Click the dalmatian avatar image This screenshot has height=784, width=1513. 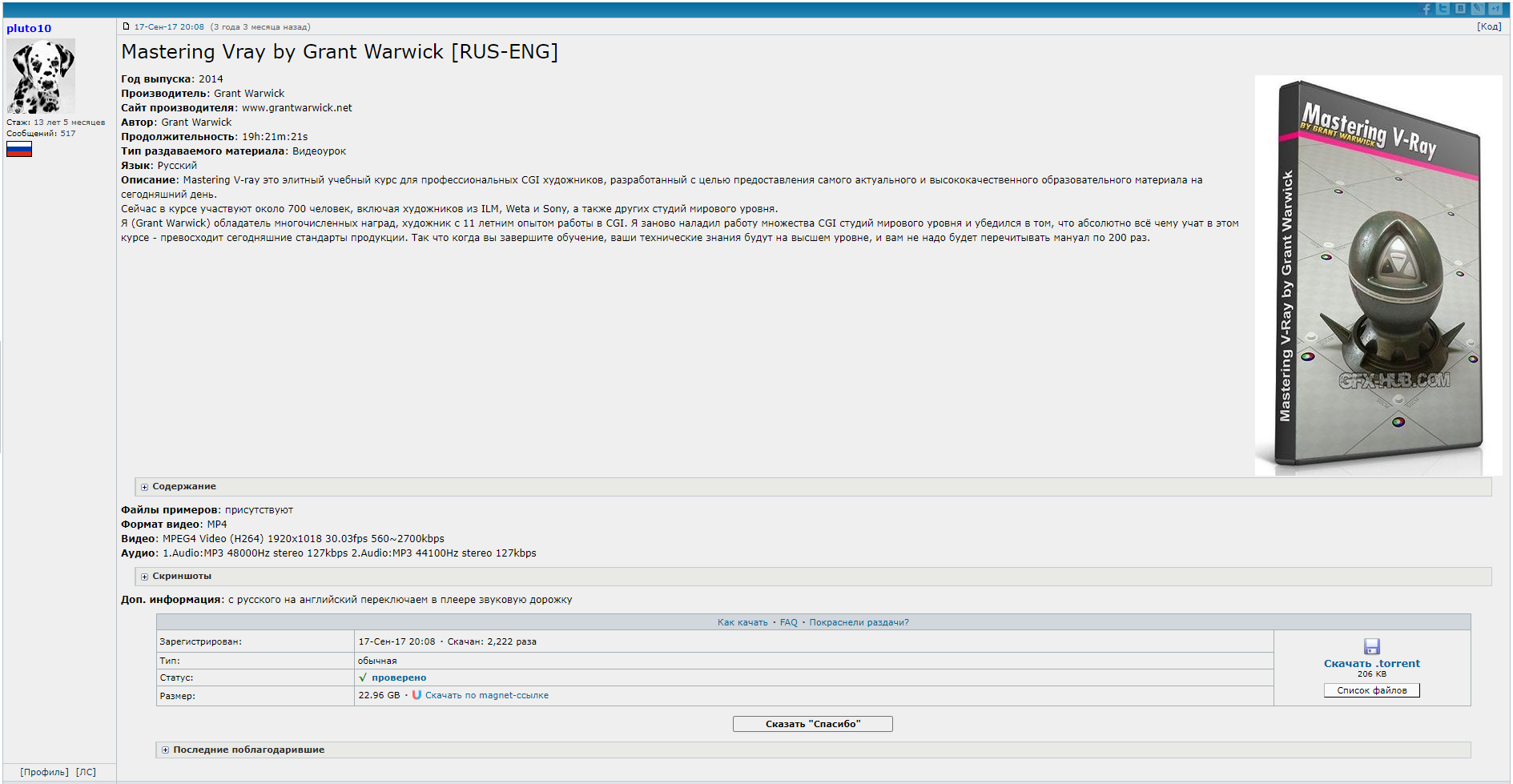tap(41, 76)
